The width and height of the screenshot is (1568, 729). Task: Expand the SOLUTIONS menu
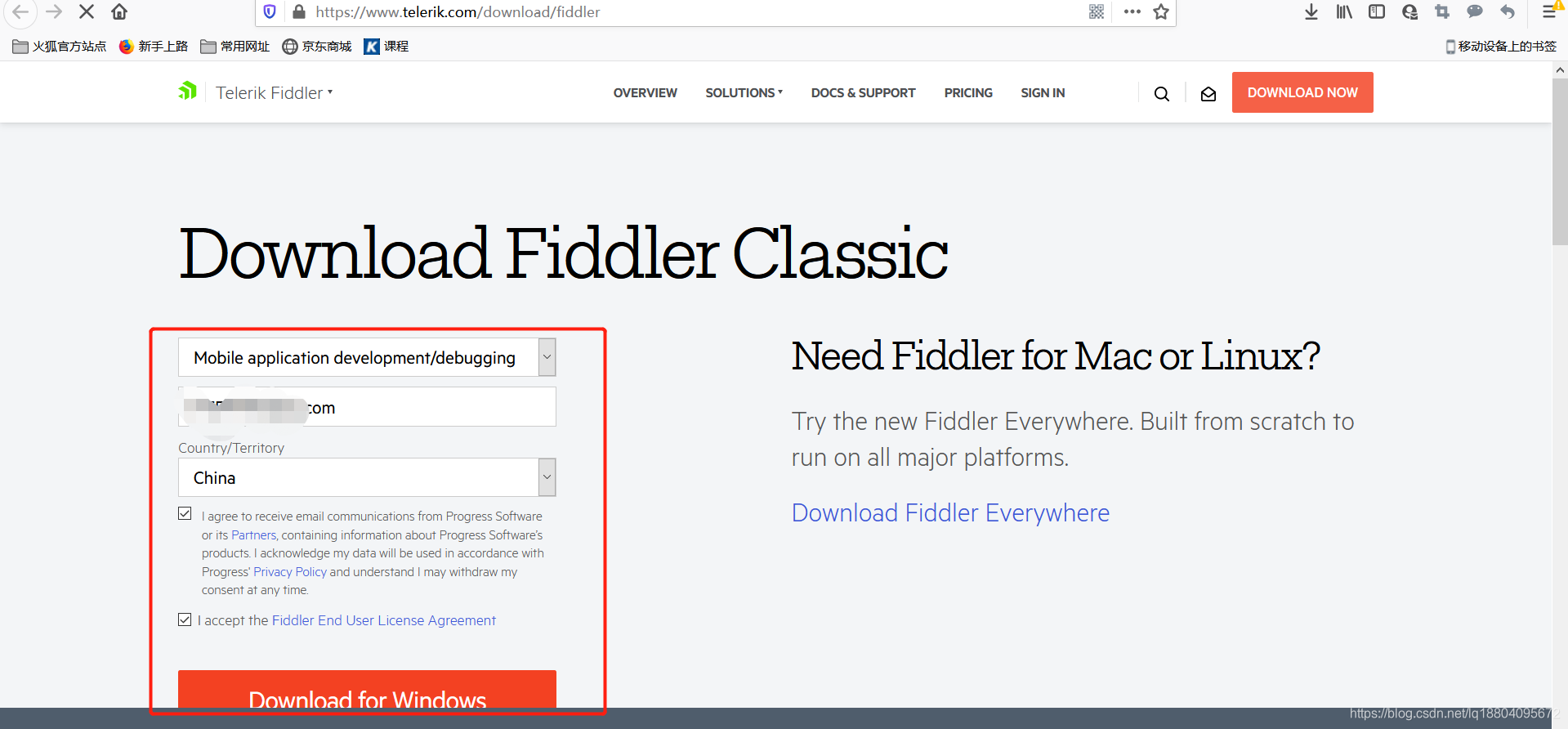tap(744, 93)
